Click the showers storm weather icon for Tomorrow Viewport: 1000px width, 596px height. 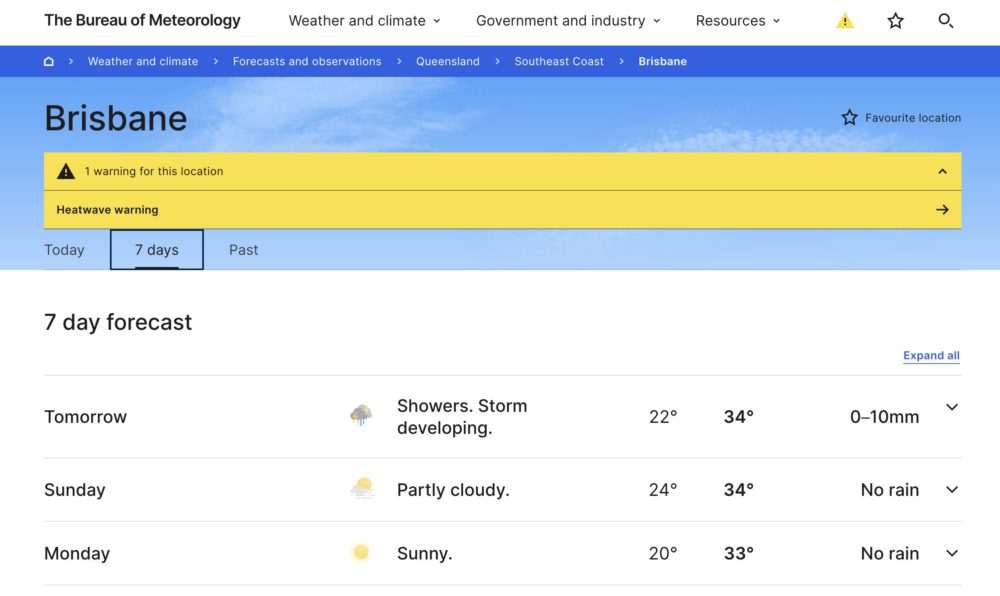[361, 416]
